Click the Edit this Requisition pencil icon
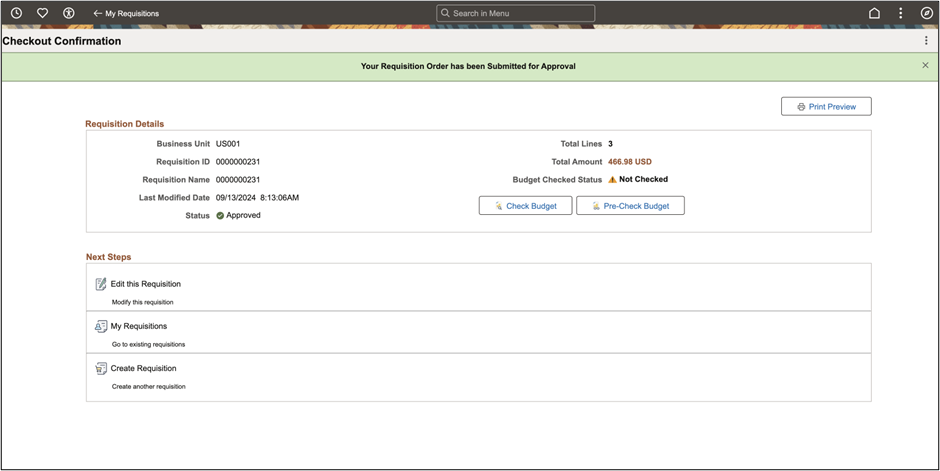Screen dimensions: 940x471 click(100, 284)
